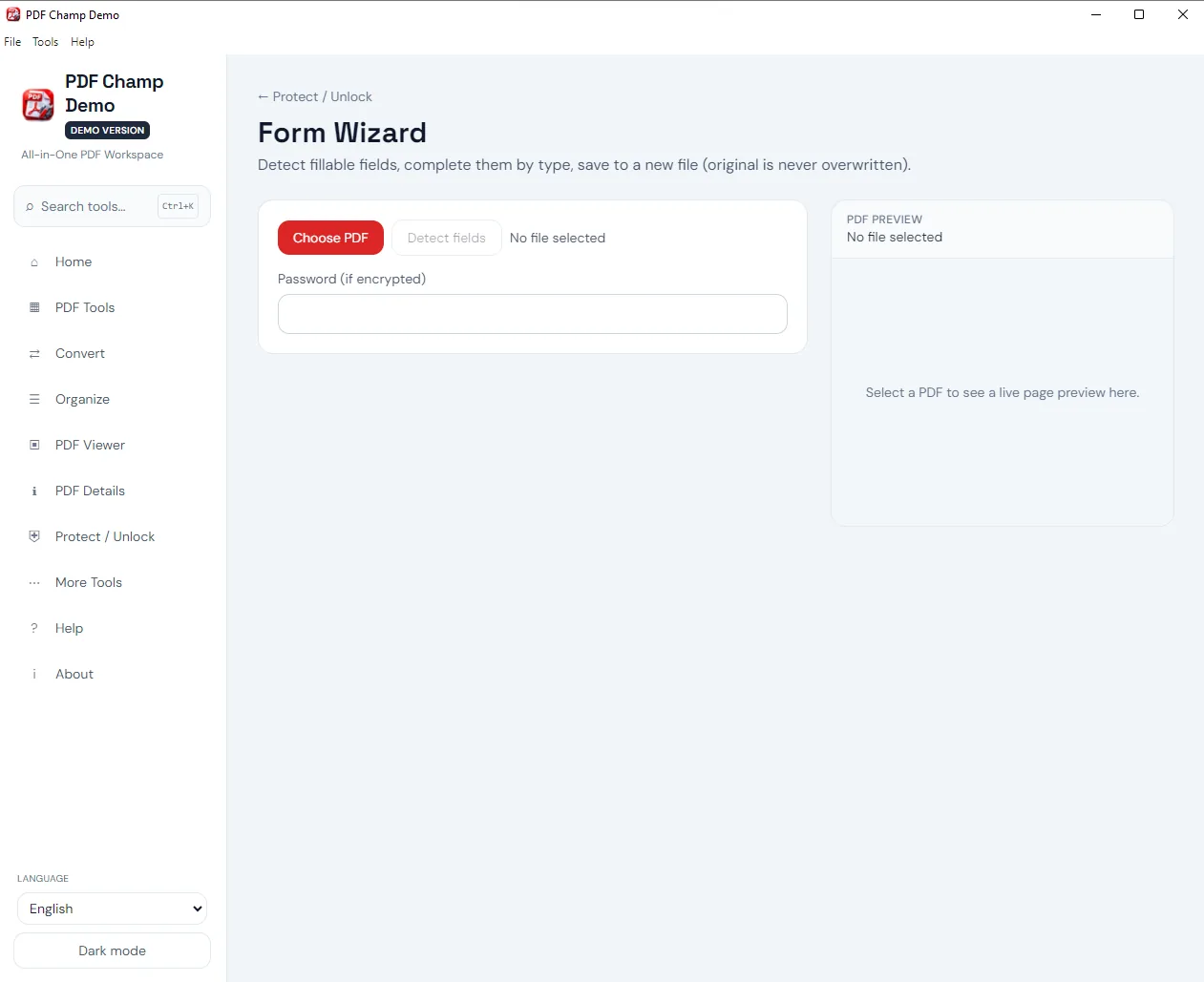Open Help page in sidebar
This screenshot has height=982, width=1204.
pyautogui.click(x=69, y=628)
